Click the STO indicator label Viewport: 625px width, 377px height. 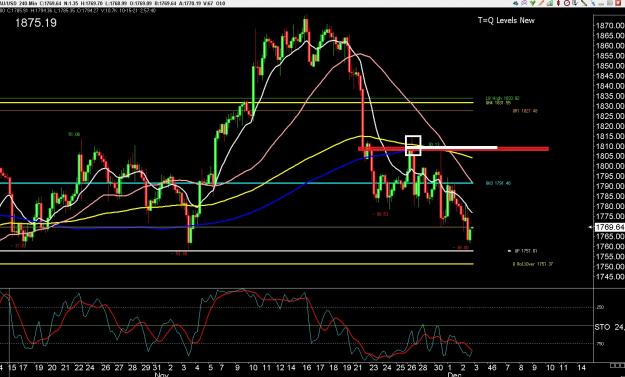tap(602, 327)
